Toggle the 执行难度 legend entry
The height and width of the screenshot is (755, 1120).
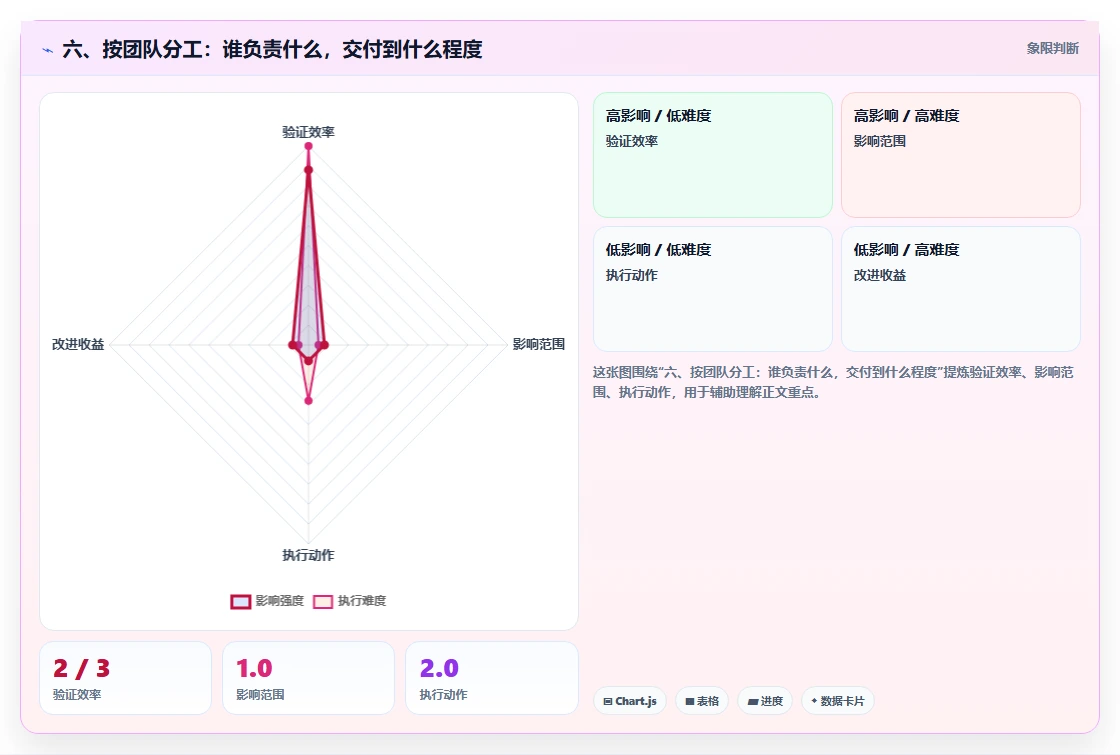coord(350,601)
